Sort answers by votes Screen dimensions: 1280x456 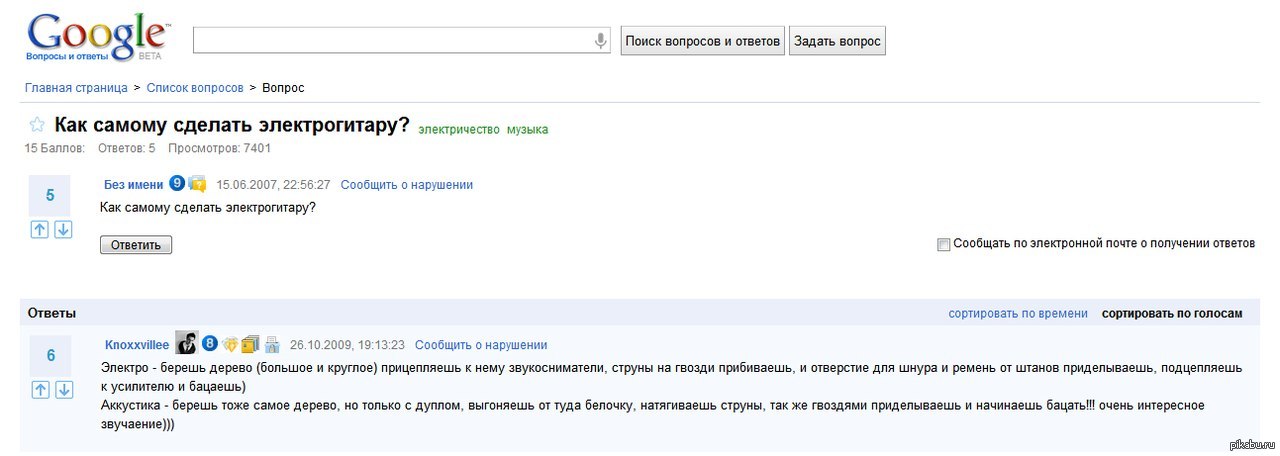click(x=1171, y=313)
